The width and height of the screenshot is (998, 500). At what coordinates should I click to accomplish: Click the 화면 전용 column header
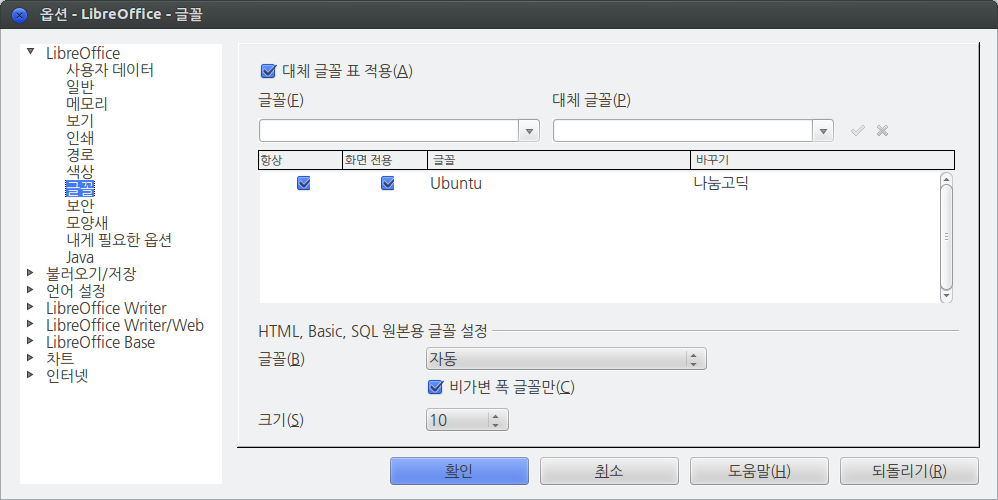tap(385, 160)
